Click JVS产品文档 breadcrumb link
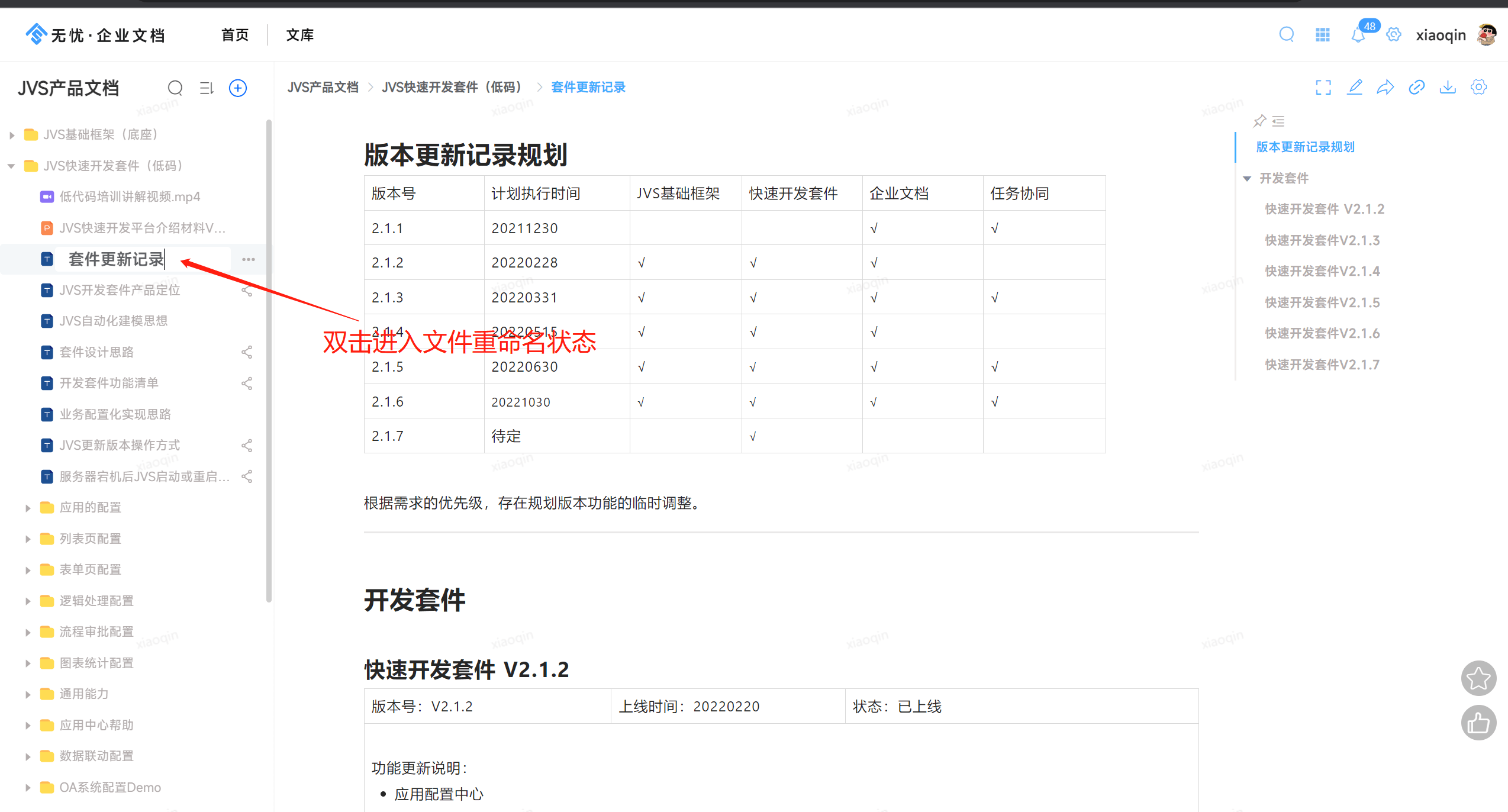This screenshot has width=1508, height=812. pos(323,88)
